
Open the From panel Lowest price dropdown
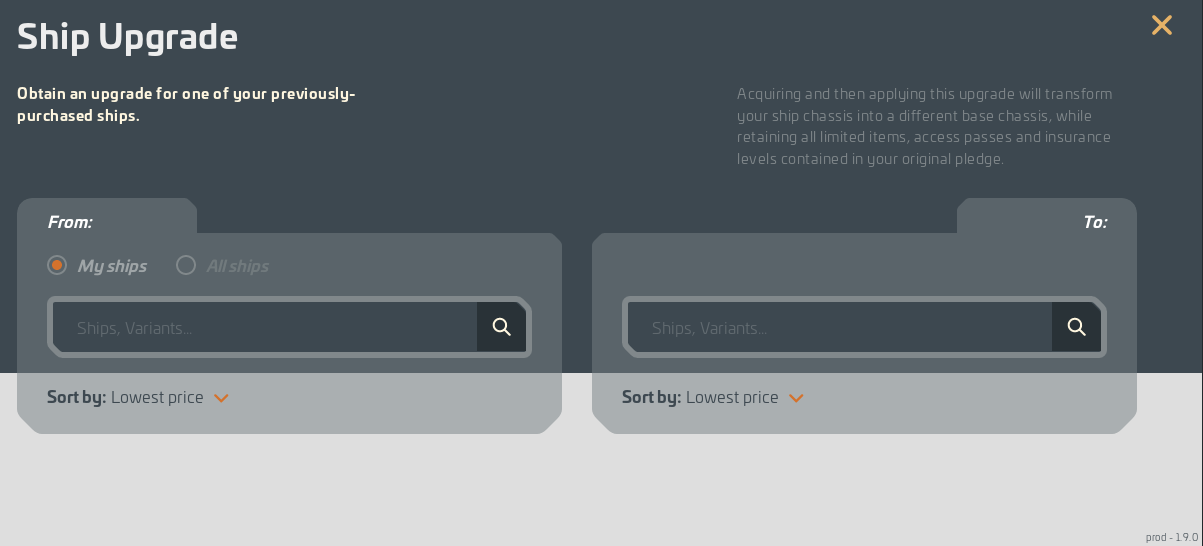[x=157, y=397]
